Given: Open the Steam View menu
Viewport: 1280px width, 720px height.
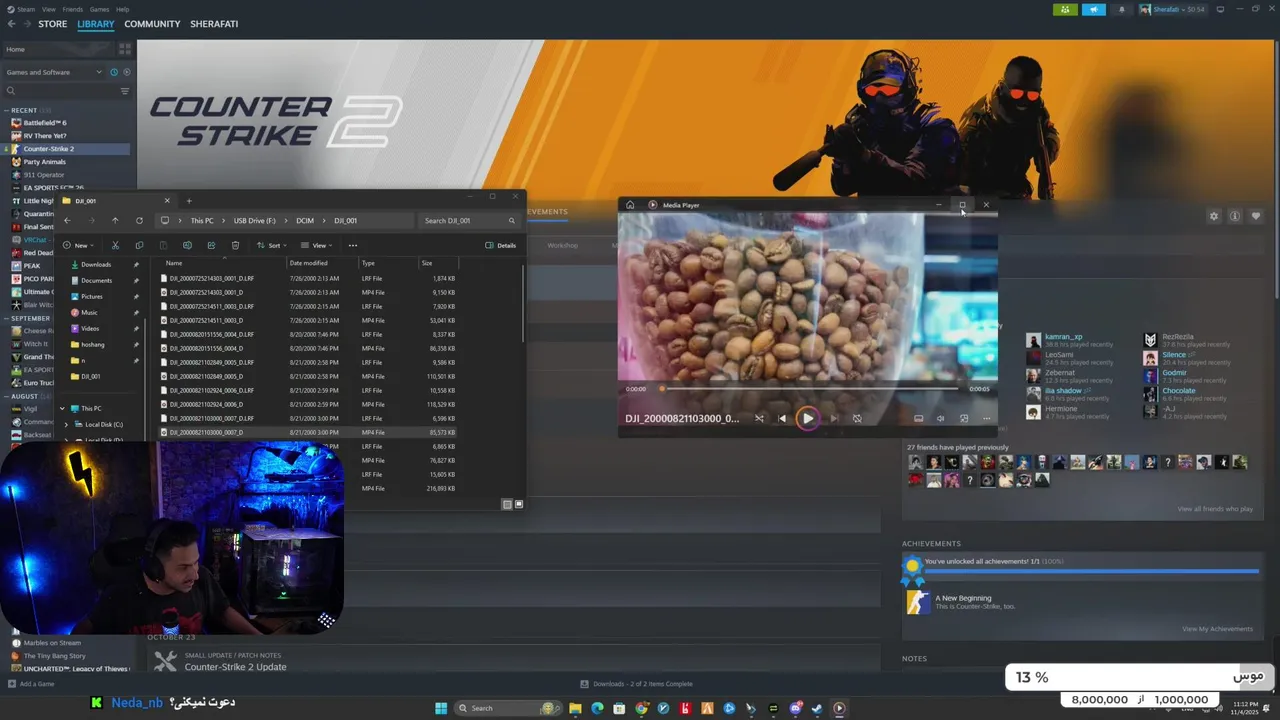Looking at the screenshot, I should [48, 9].
